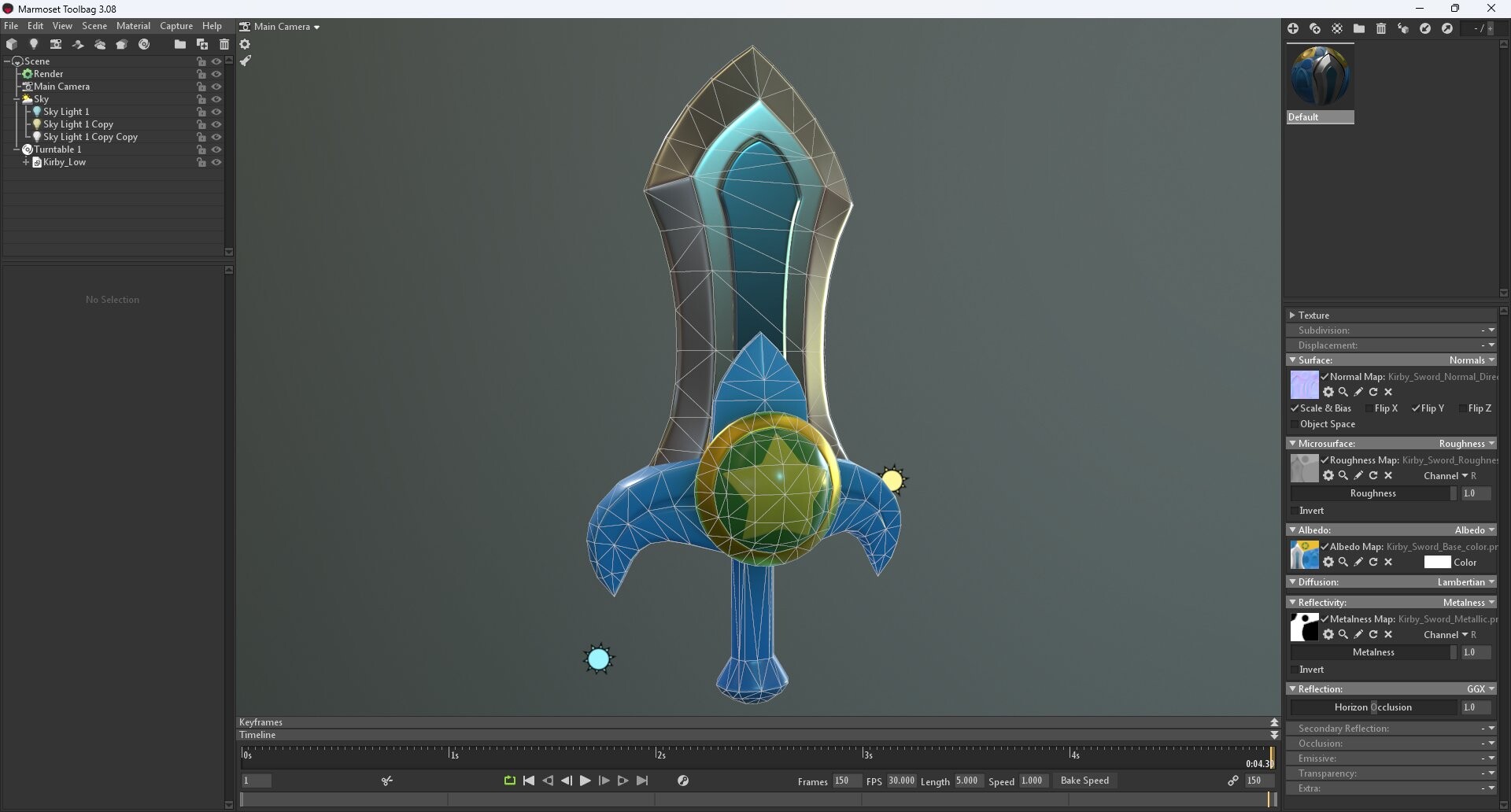Create new material folder

click(1359, 28)
